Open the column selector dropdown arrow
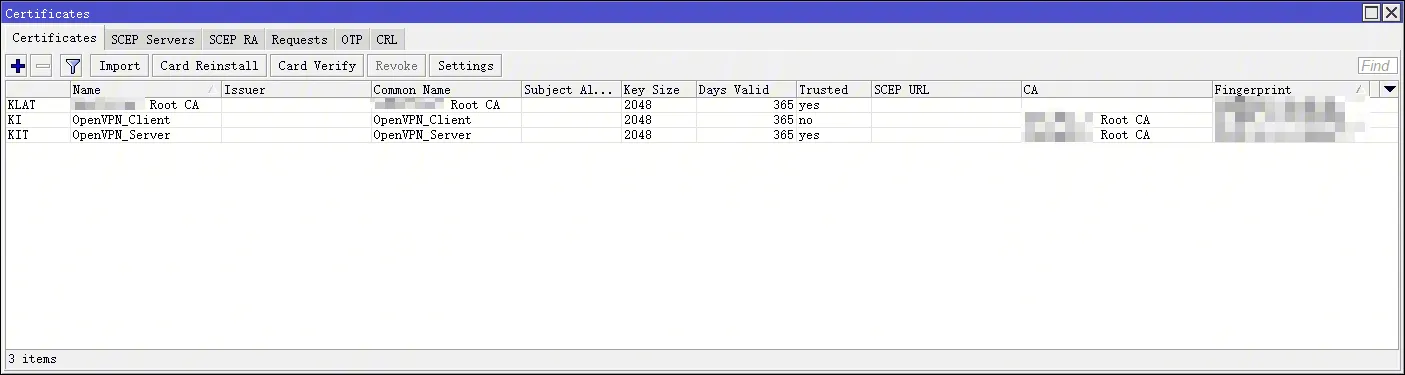The width and height of the screenshot is (1405, 375). coord(1389,89)
